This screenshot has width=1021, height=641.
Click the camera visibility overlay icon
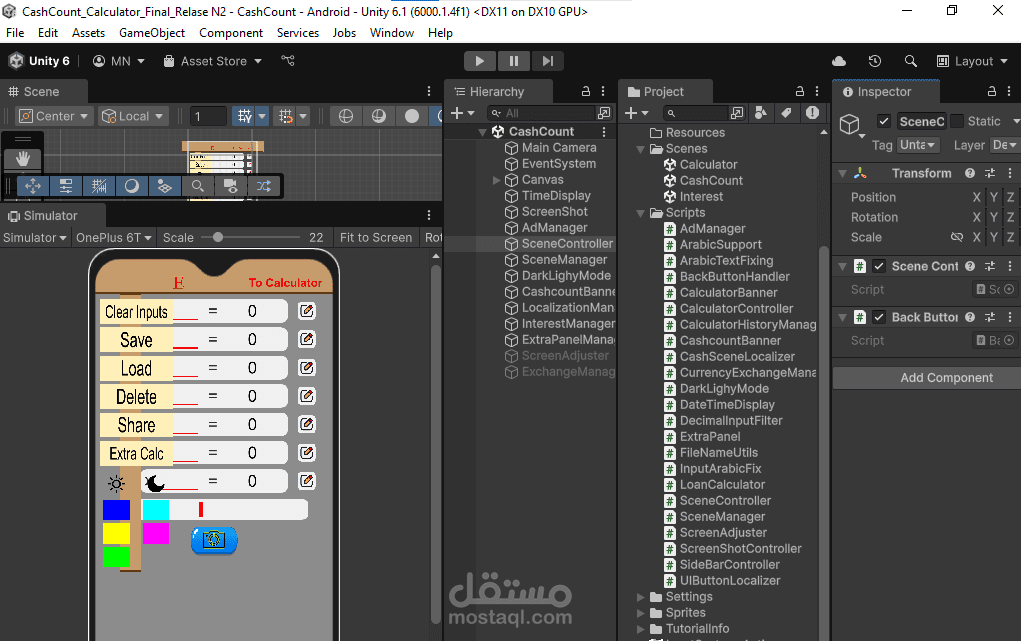[x=231, y=186]
